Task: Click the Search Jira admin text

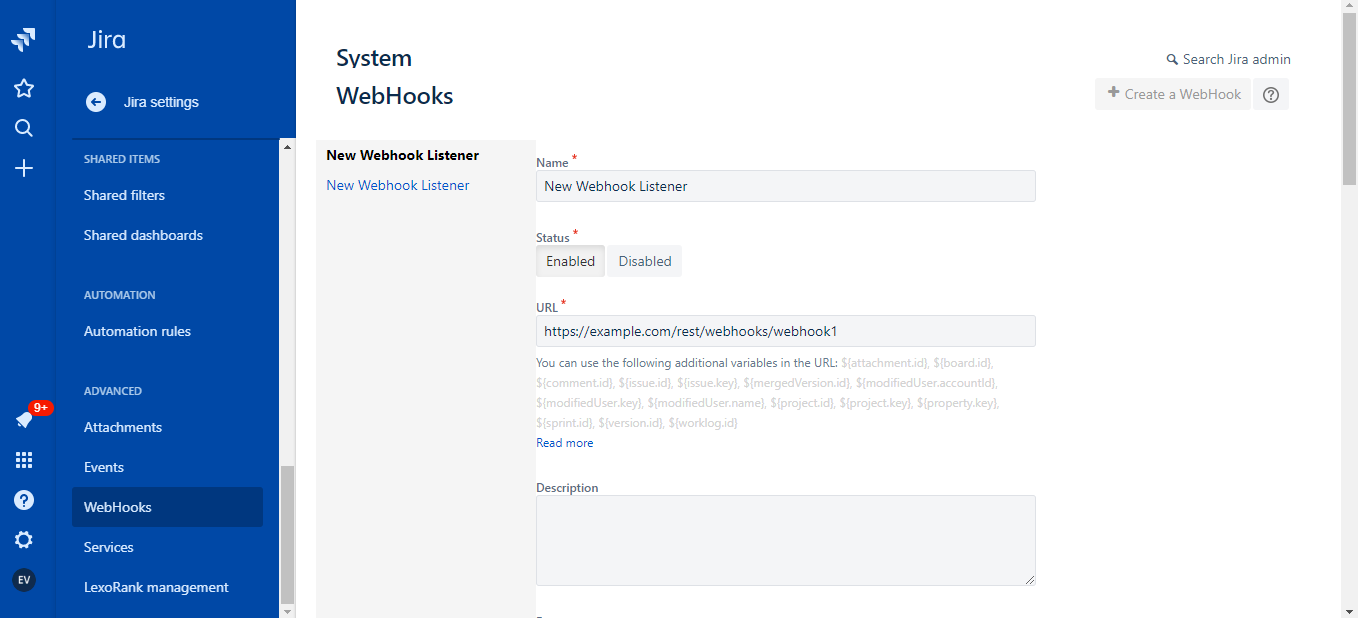Action: tap(1237, 59)
